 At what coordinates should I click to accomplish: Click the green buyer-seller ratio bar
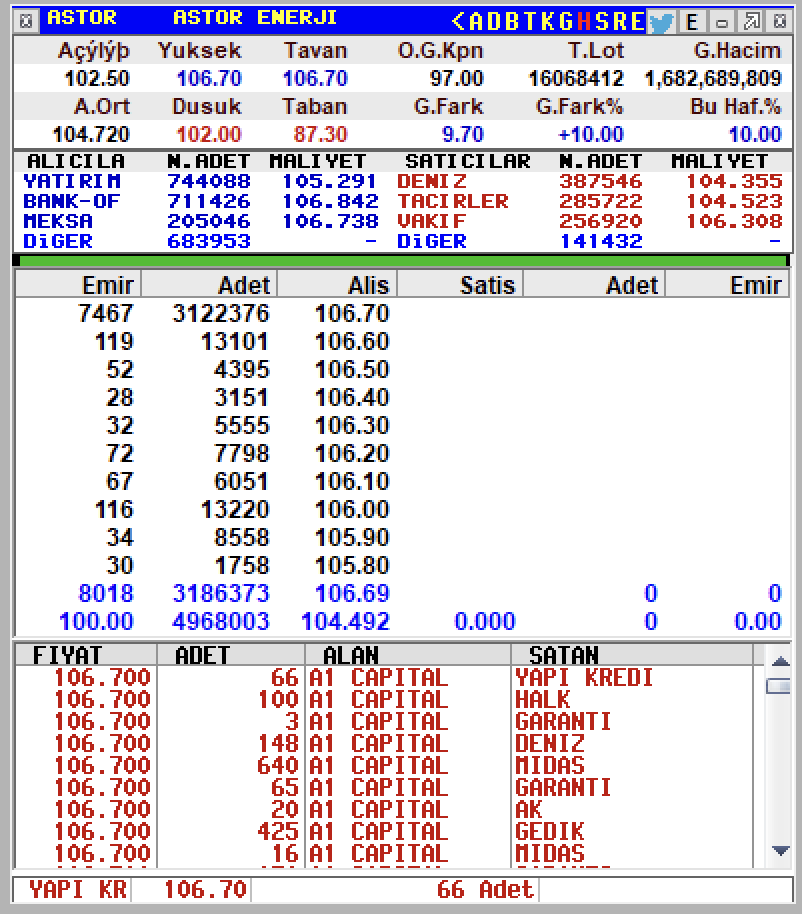coord(402,260)
